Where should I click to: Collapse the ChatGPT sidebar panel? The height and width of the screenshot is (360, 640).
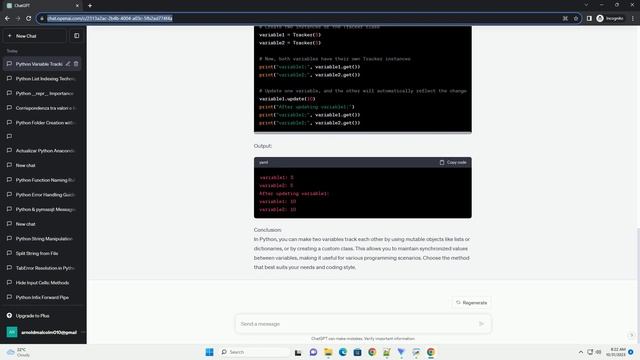point(76,36)
